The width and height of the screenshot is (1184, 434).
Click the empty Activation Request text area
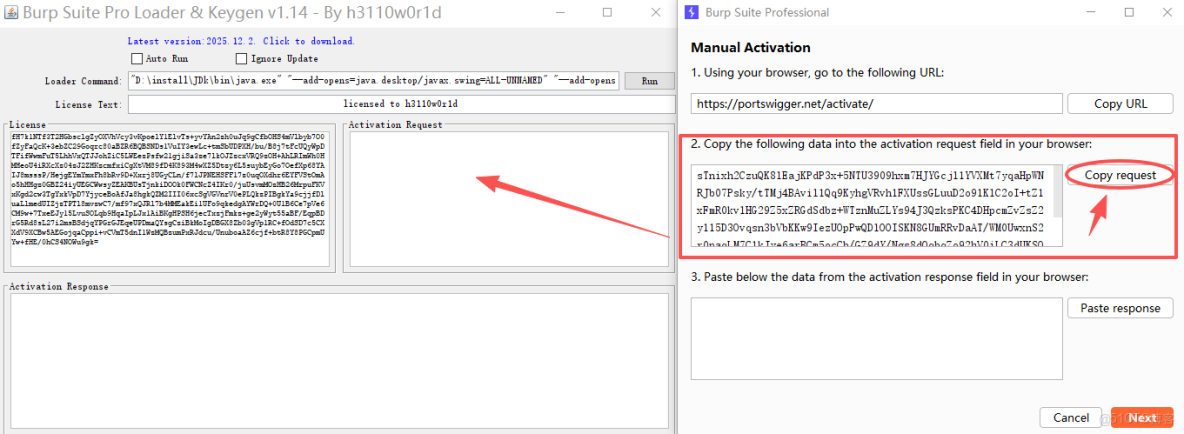coord(508,199)
